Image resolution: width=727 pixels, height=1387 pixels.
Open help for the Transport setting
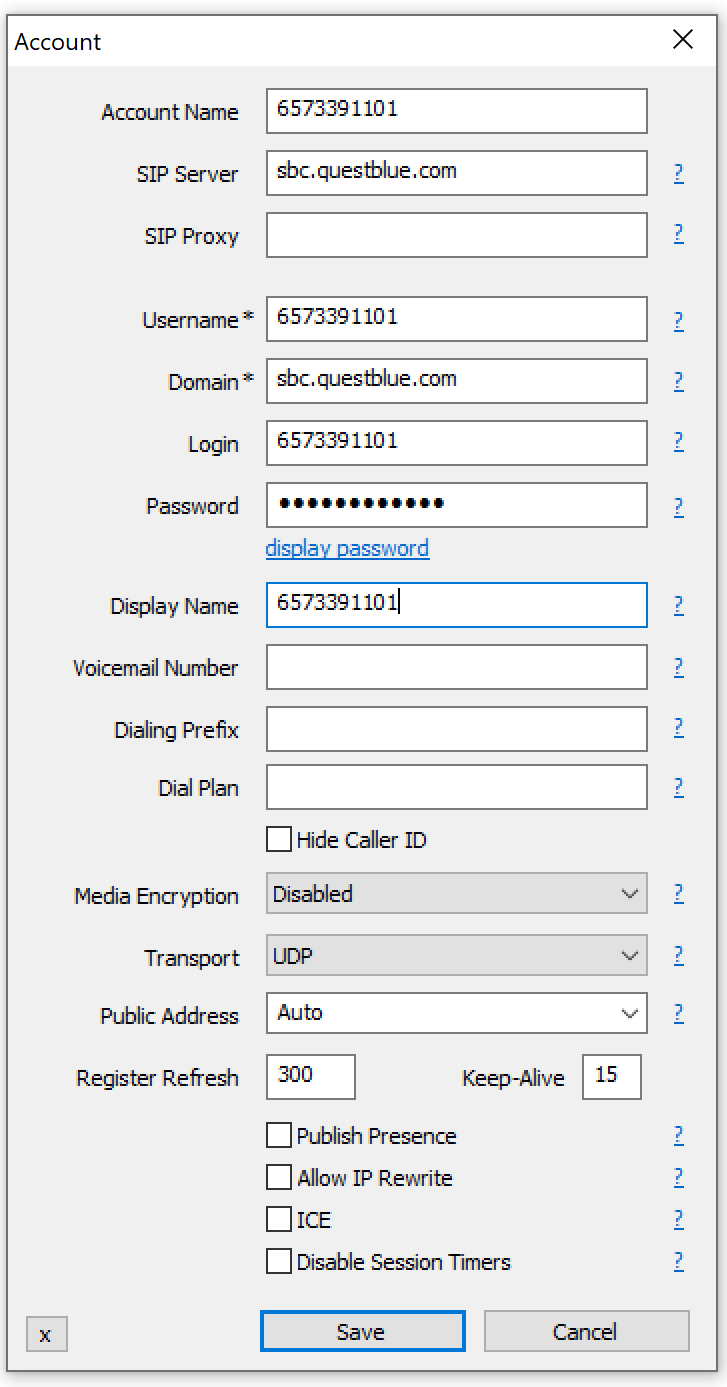click(x=678, y=956)
